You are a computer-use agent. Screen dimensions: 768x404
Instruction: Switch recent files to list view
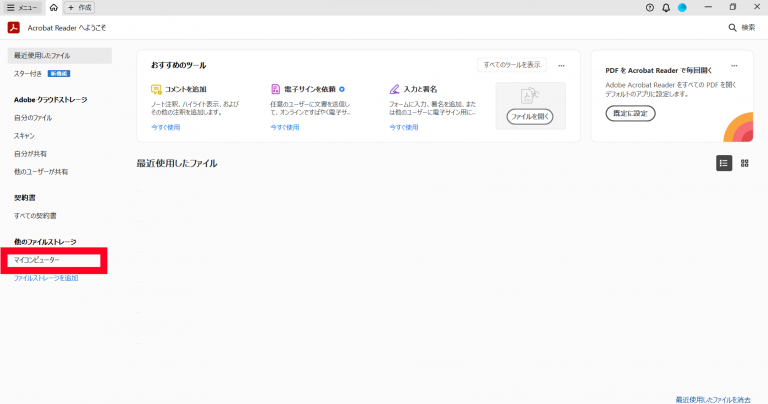coord(724,163)
